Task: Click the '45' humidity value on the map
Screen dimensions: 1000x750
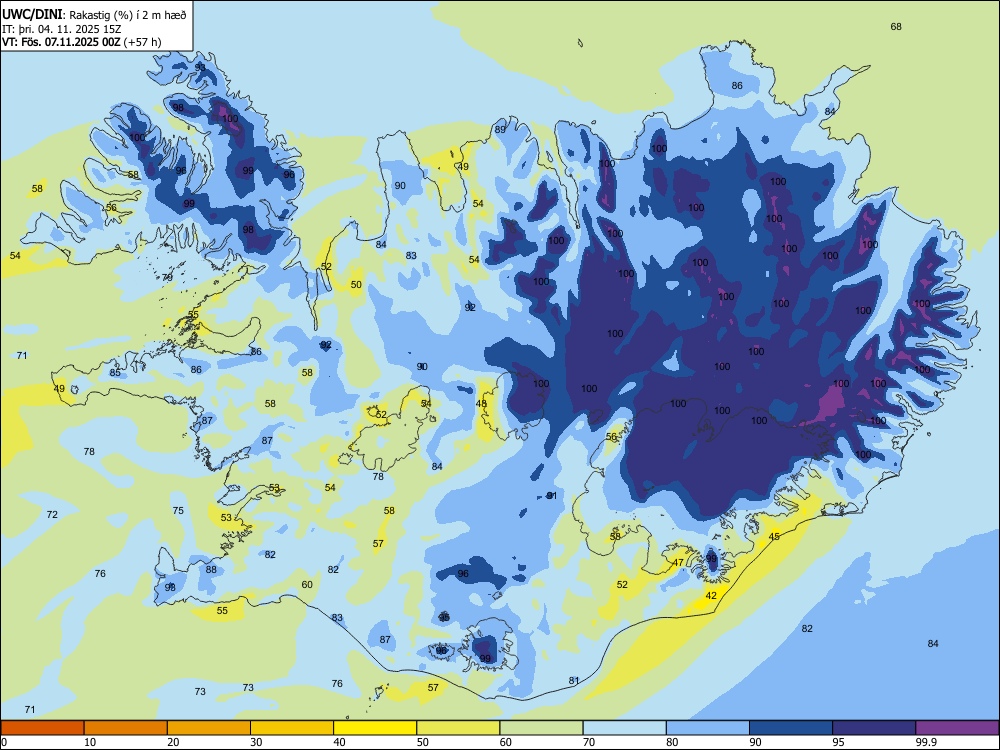Action: (x=774, y=537)
